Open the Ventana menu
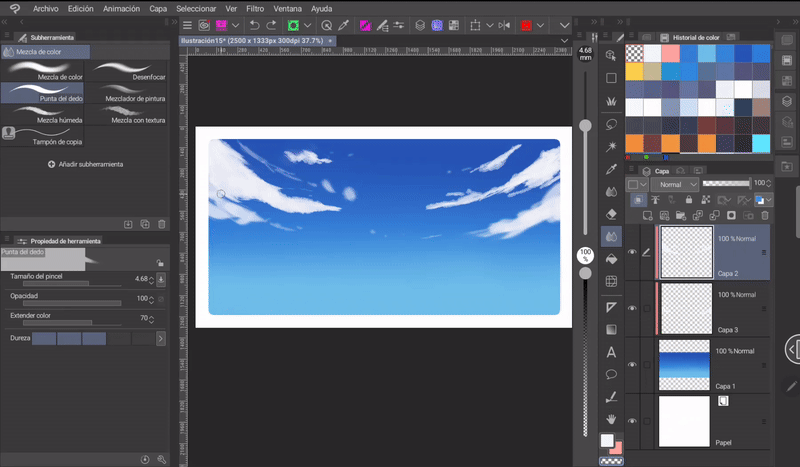Image resolution: width=800 pixels, height=467 pixels. [x=287, y=9]
